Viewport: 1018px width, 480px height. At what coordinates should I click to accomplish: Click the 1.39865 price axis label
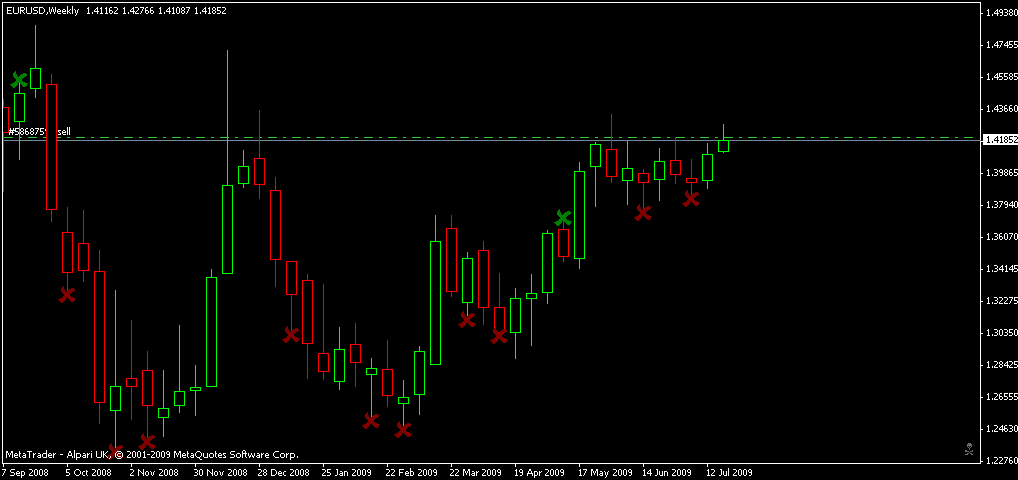pos(1000,173)
